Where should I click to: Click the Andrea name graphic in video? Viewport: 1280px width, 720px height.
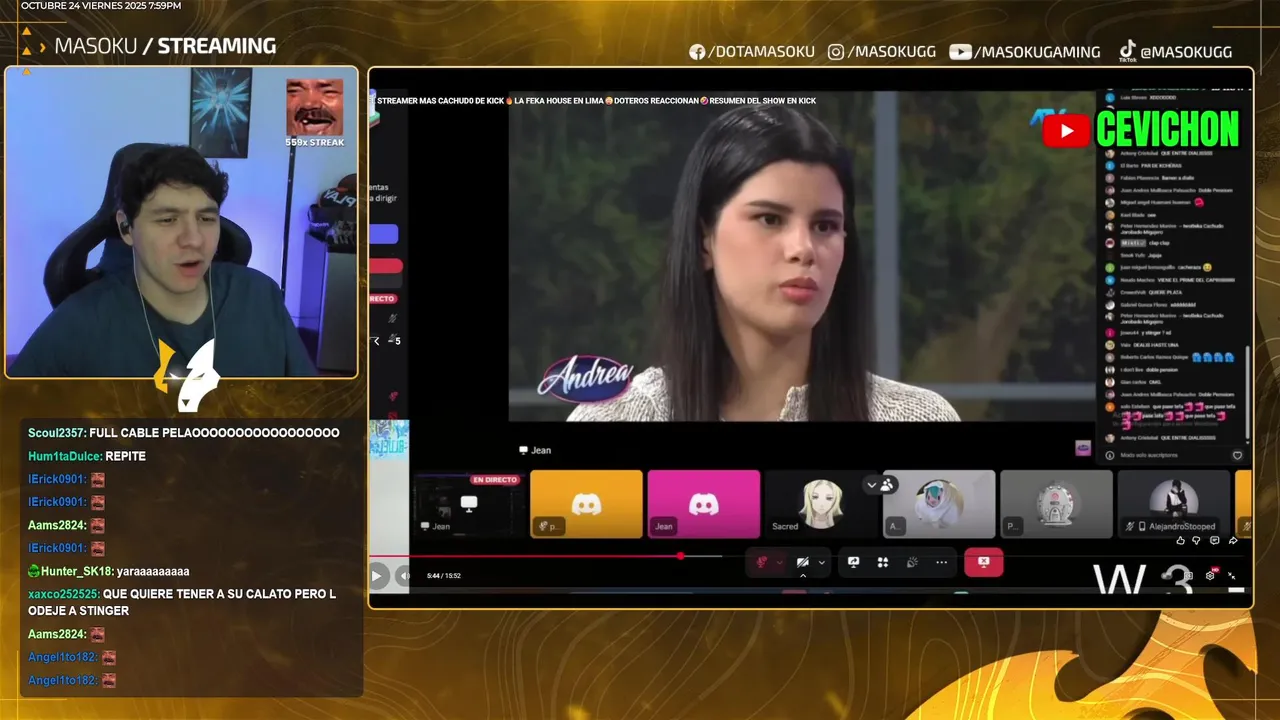click(586, 377)
